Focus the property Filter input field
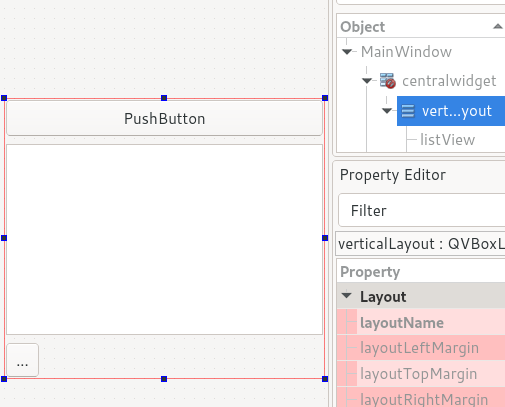The height and width of the screenshot is (407, 505). click(422, 211)
